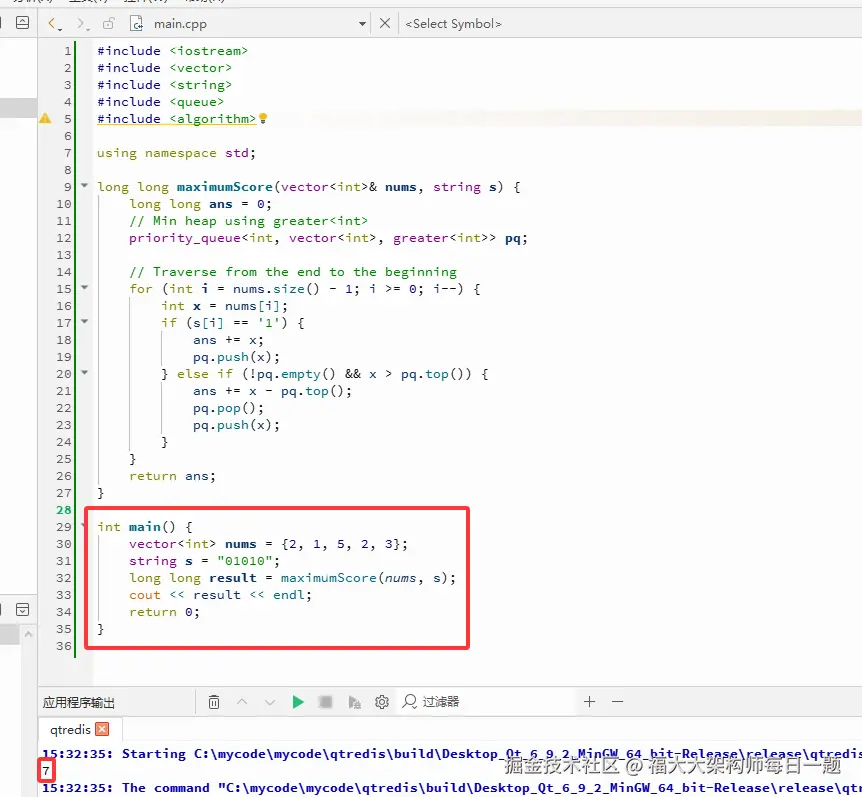Click the 'The command' output line
Screen dimensions: 862x797
(x=452, y=788)
